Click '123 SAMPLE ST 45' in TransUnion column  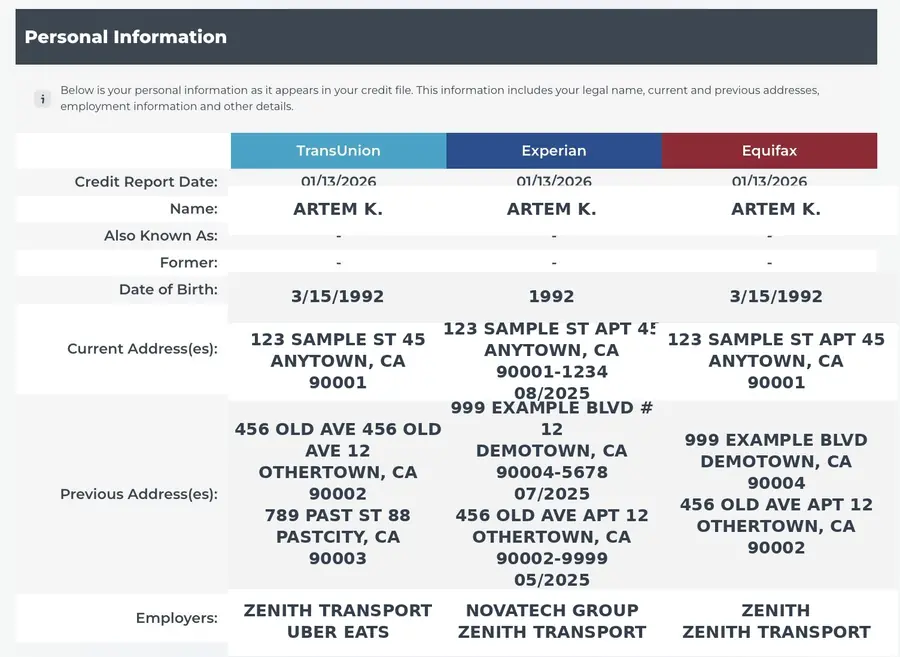point(338,339)
